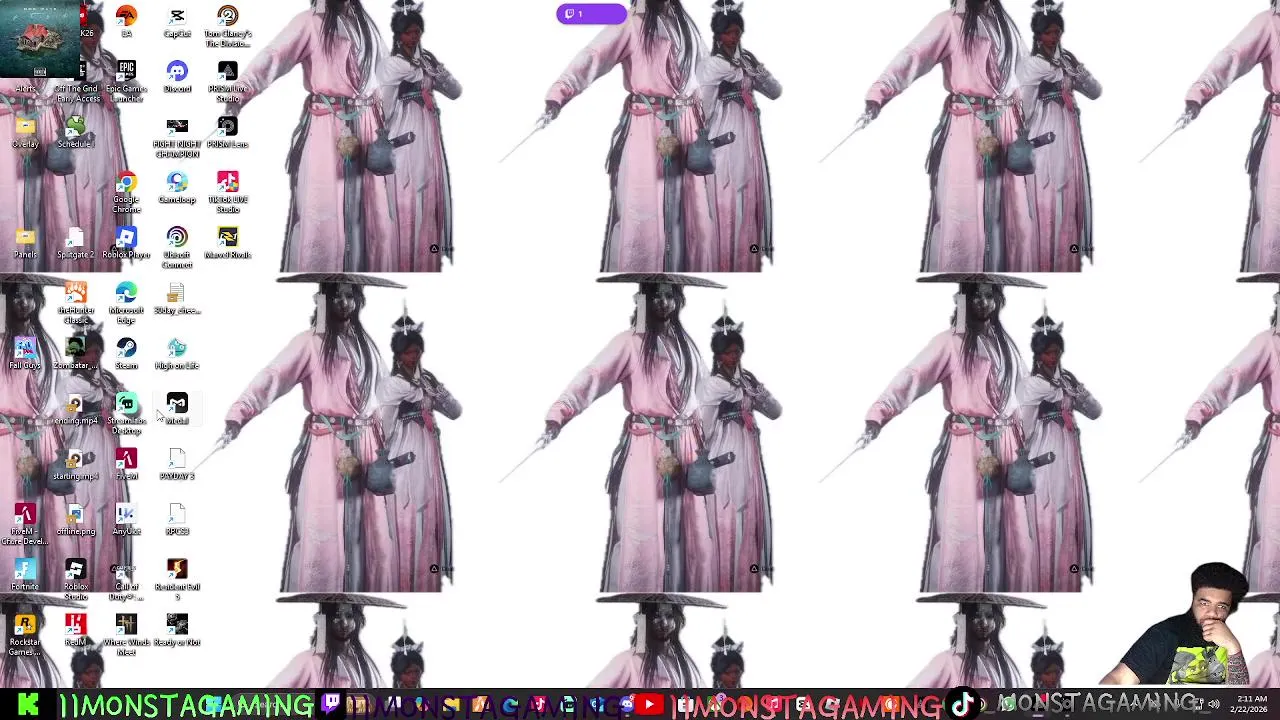Select TikTok LIVE Studio icon

tap(228, 193)
